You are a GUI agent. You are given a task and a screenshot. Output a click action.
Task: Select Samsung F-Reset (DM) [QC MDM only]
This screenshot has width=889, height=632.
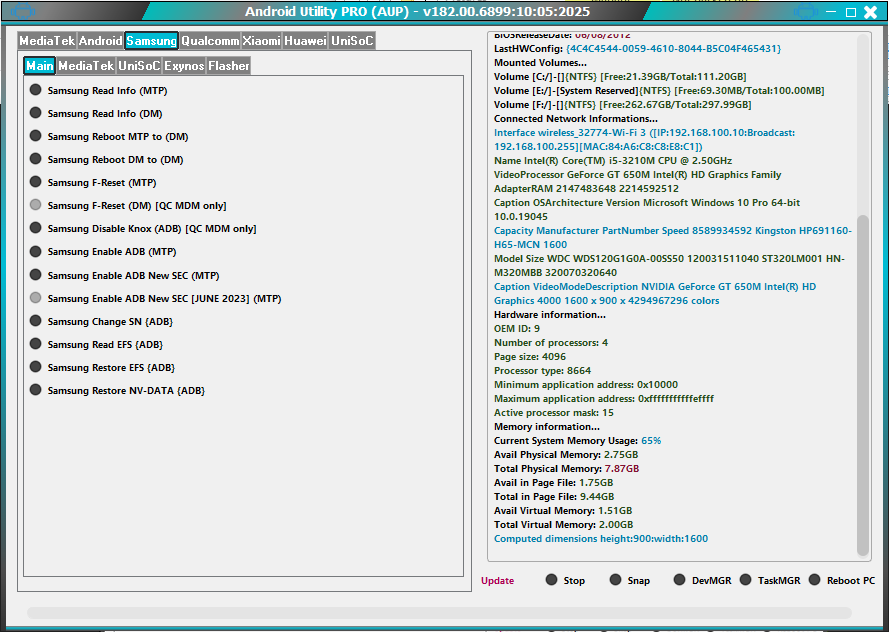point(36,205)
